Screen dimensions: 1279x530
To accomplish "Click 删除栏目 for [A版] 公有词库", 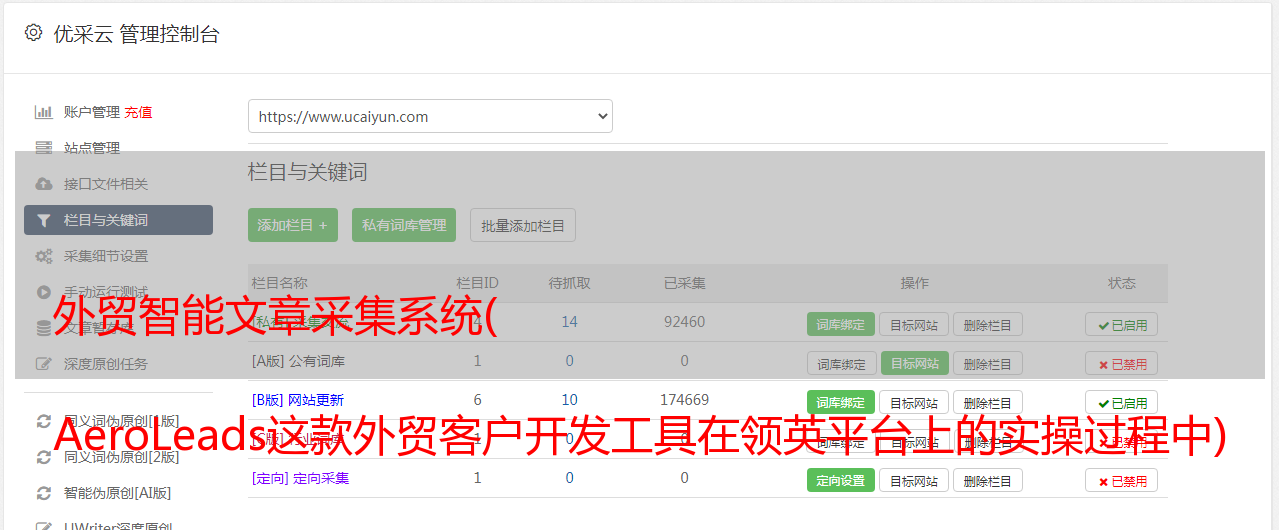I will 988,363.
